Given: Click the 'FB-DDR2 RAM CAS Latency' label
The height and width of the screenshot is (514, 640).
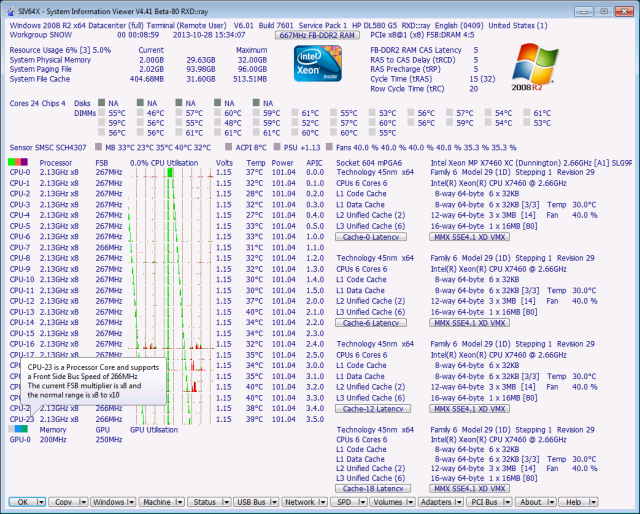Looking at the screenshot, I should [416, 50].
